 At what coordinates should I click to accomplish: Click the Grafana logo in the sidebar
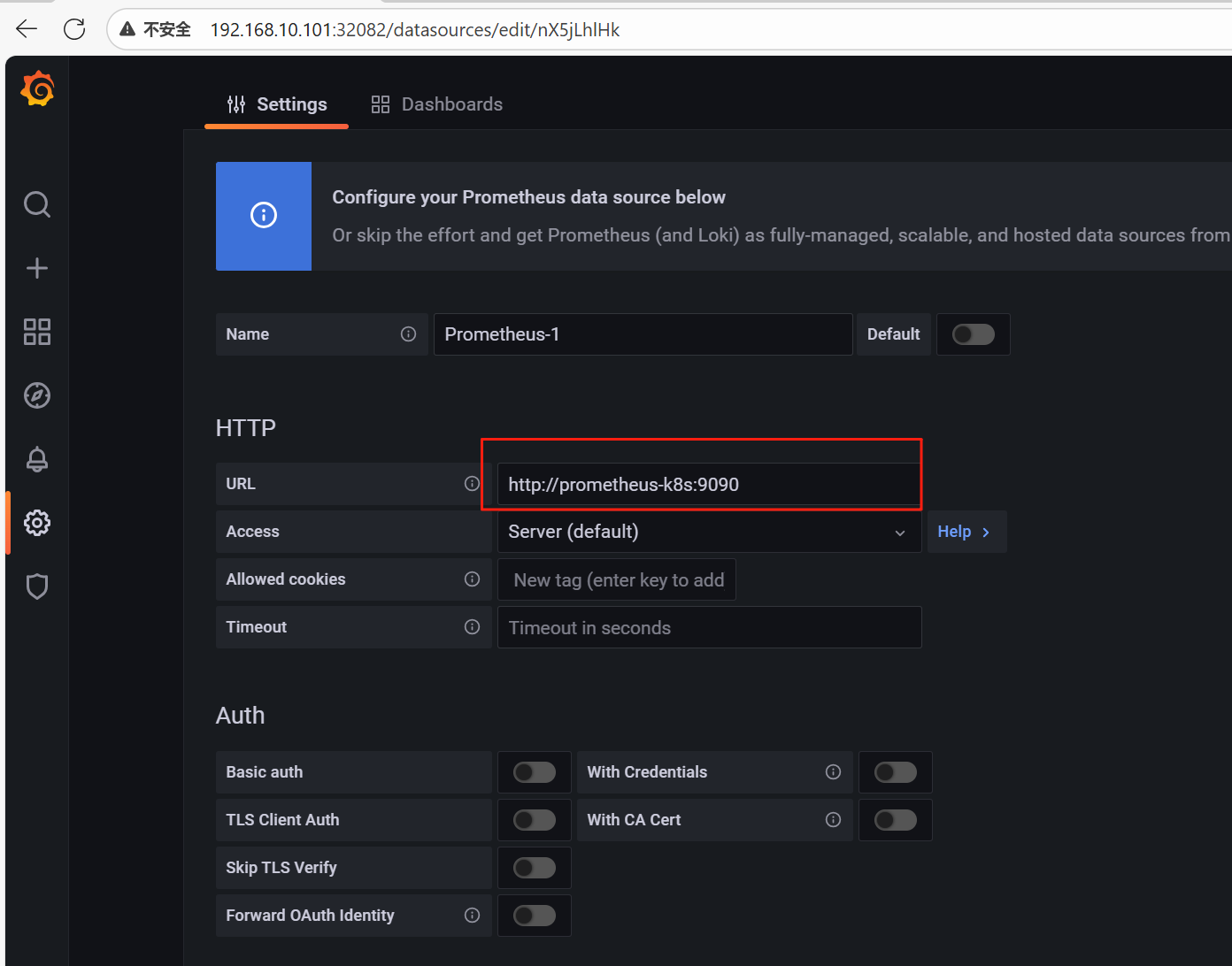tap(37, 88)
